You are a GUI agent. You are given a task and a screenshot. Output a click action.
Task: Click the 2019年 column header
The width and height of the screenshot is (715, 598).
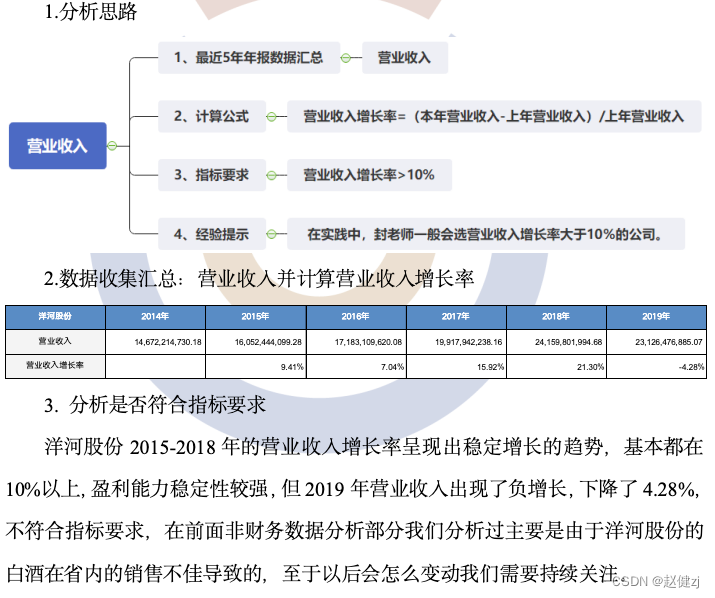[x=656, y=317]
